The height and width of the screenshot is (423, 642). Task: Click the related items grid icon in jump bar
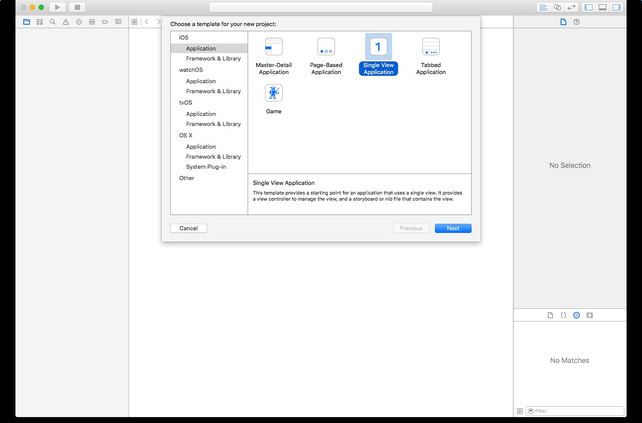coord(134,22)
